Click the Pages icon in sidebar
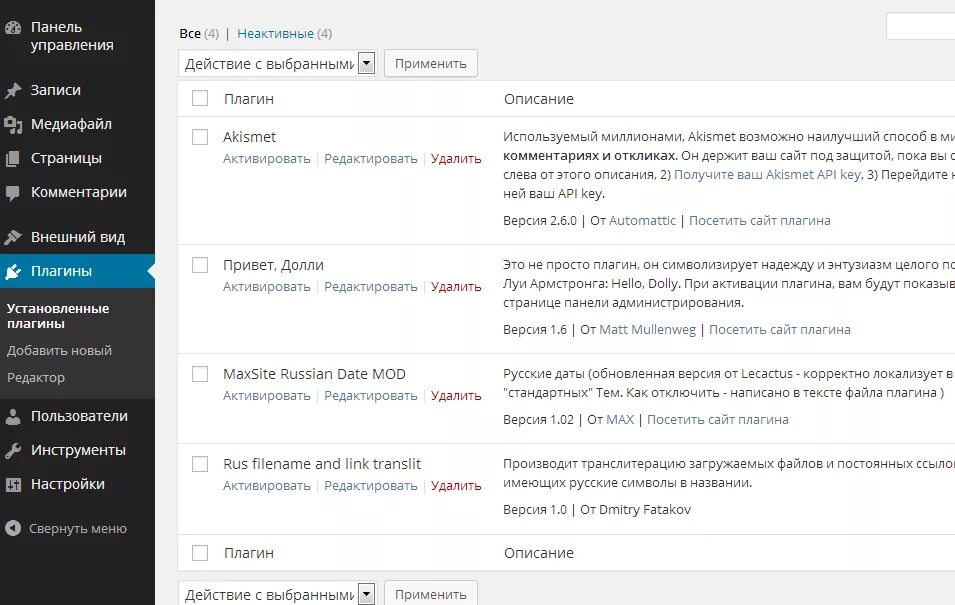 pos(13,159)
